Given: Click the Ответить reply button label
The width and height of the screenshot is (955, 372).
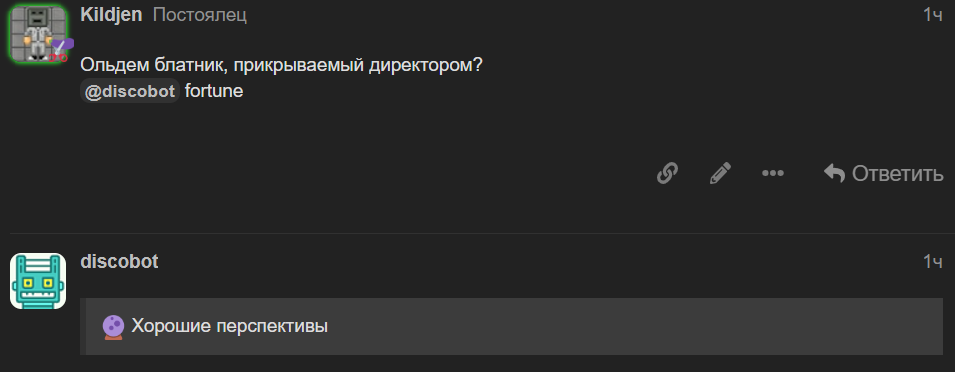Looking at the screenshot, I should (x=897, y=174).
